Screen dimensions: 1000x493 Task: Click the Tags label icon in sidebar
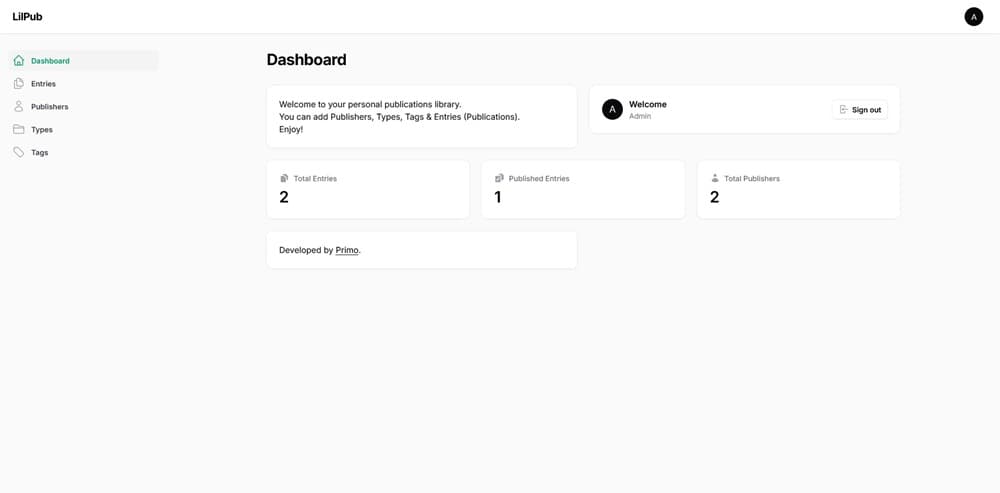19,153
